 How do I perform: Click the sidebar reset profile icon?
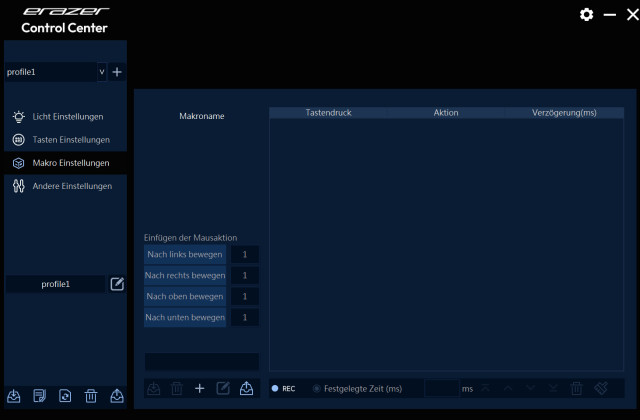(65, 396)
